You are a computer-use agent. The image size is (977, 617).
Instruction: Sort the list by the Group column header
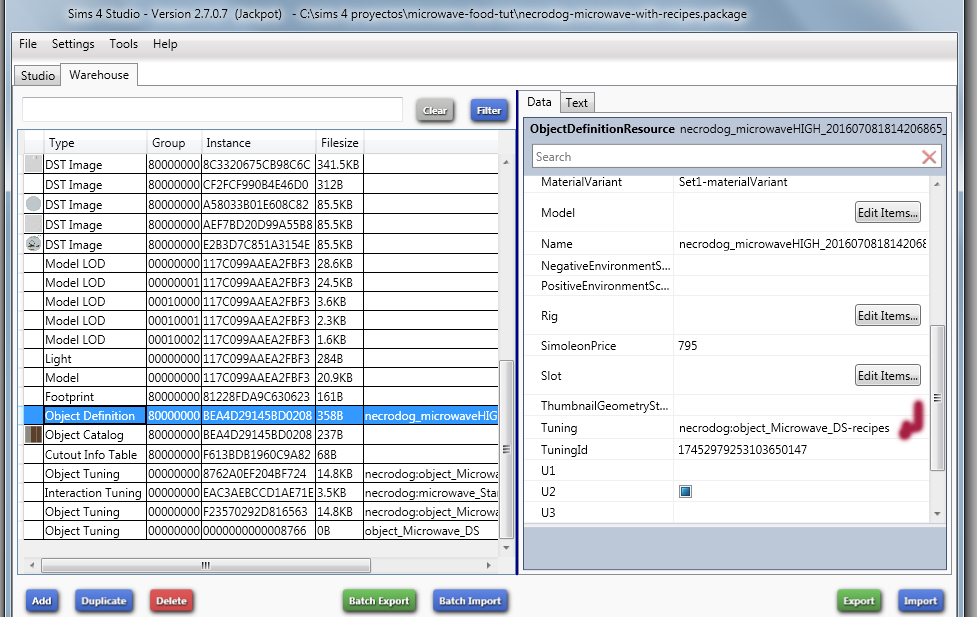click(174, 143)
